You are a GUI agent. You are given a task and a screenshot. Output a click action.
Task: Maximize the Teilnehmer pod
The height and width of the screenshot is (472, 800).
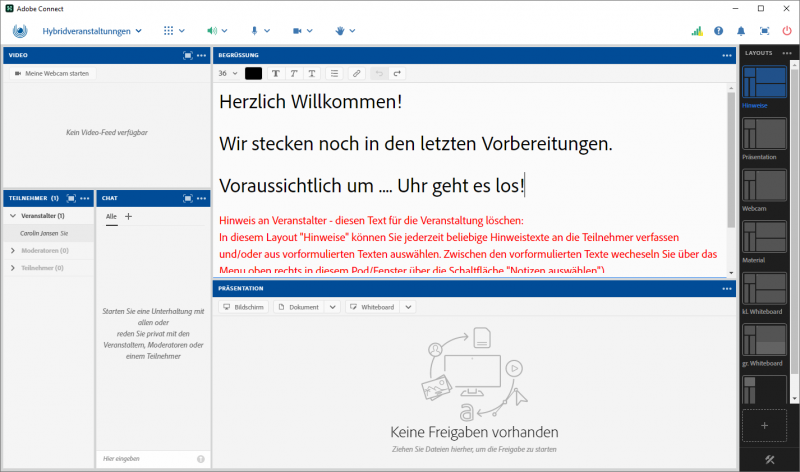pyautogui.click(x=71, y=198)
